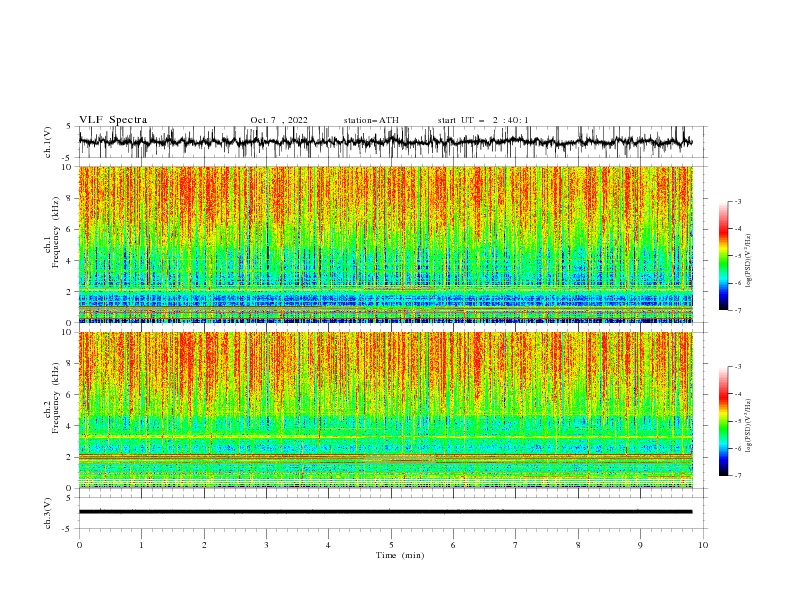Image resolution: width=792 pixels, height=612 pixels.
Task: Click the "2" tick on the time axis
Action: [204, 545]
